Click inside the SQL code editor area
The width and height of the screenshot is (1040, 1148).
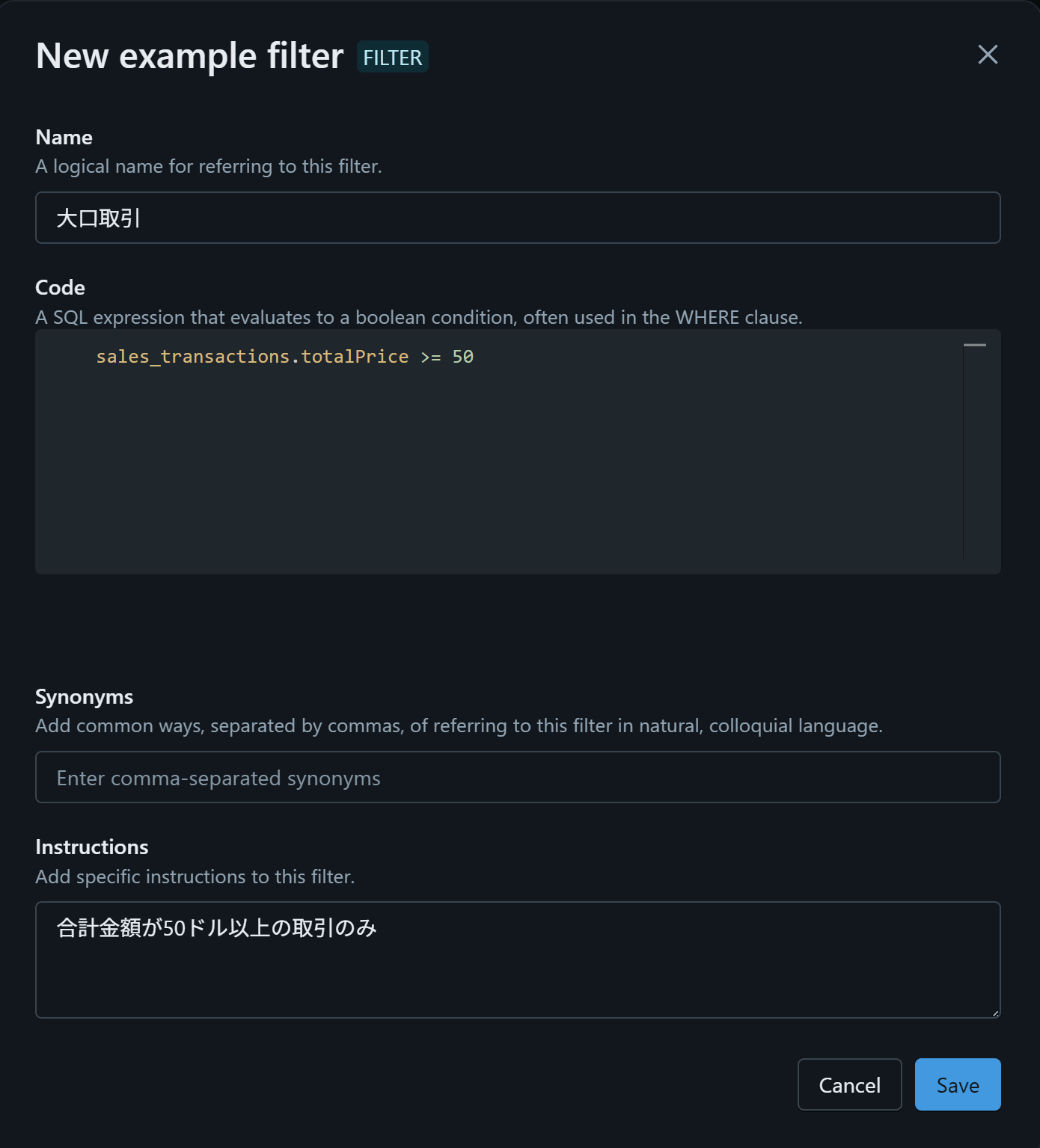(494, 464)
